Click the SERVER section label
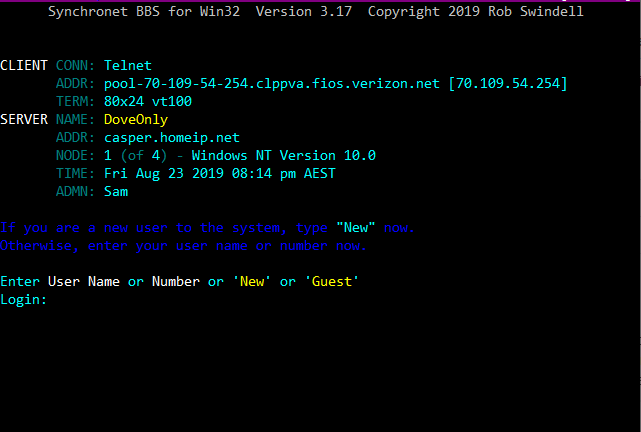641x432 pixels. tap(24, 120)
